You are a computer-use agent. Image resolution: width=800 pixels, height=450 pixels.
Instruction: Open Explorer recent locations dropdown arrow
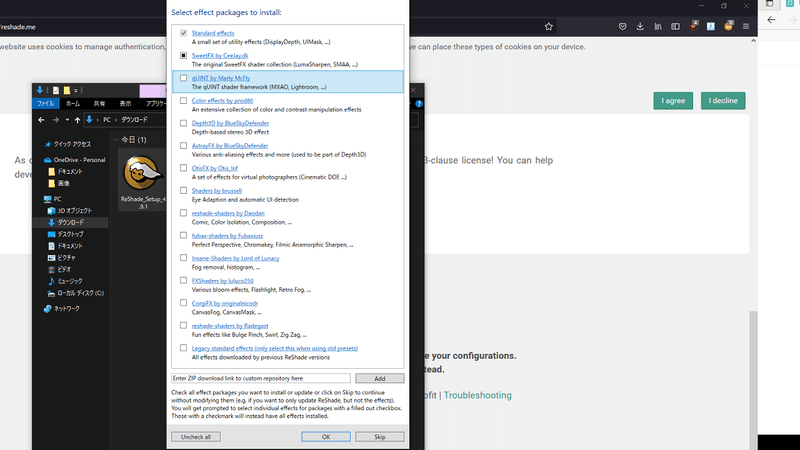click(x=67, y=120)
